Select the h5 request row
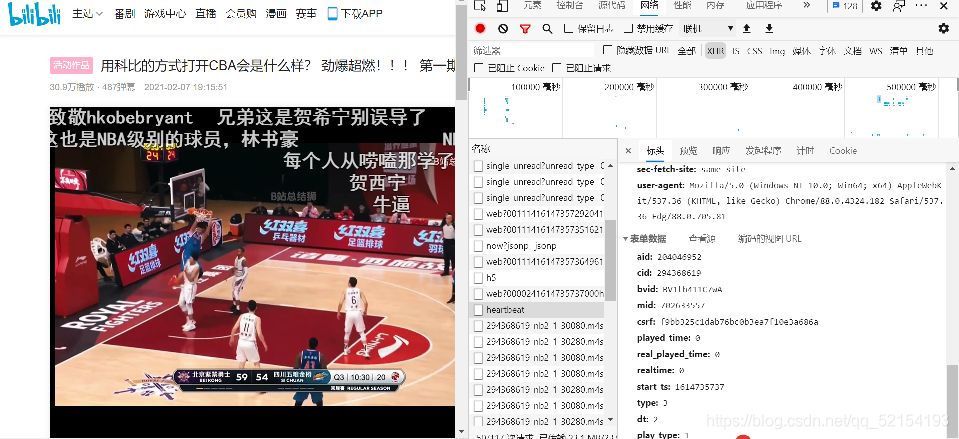The image size is (959, 439). tap(537, 278)
